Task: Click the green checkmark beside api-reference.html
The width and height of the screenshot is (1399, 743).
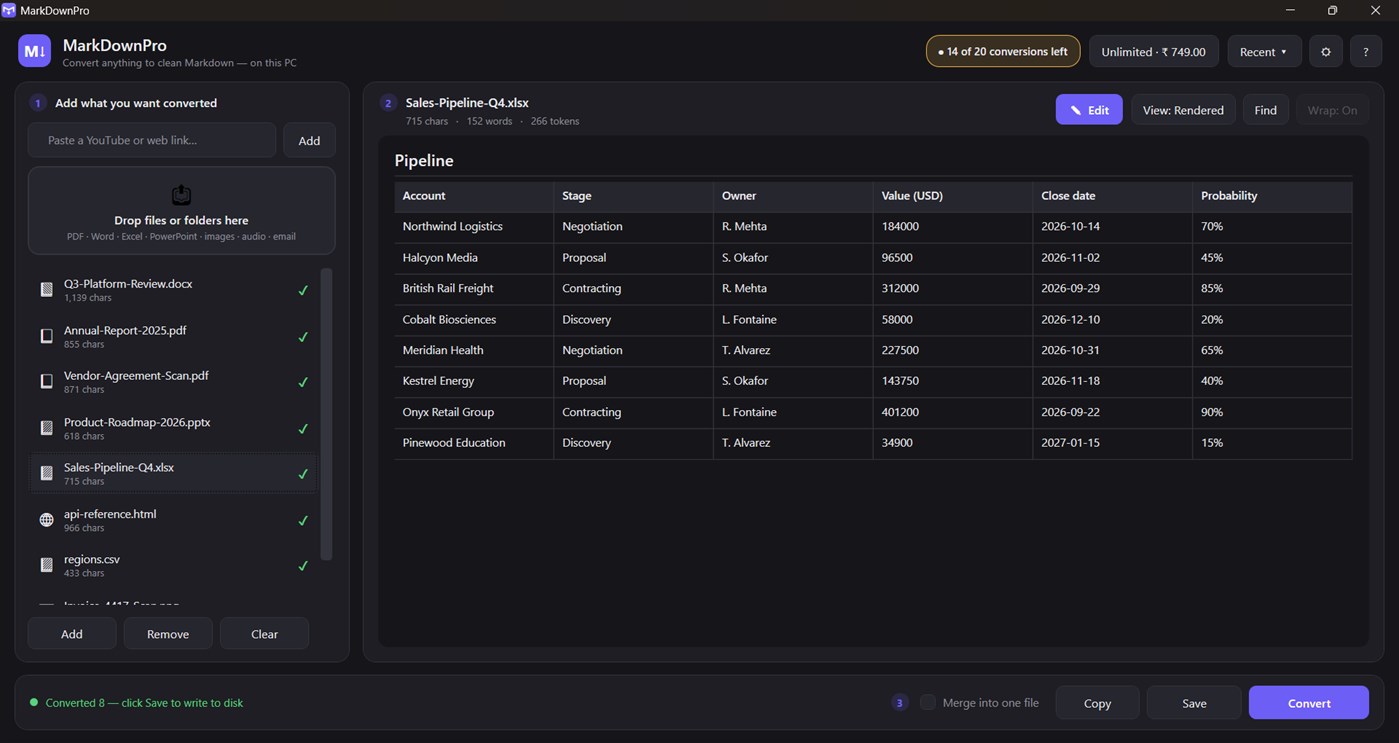Action: (x=303, y=520)
